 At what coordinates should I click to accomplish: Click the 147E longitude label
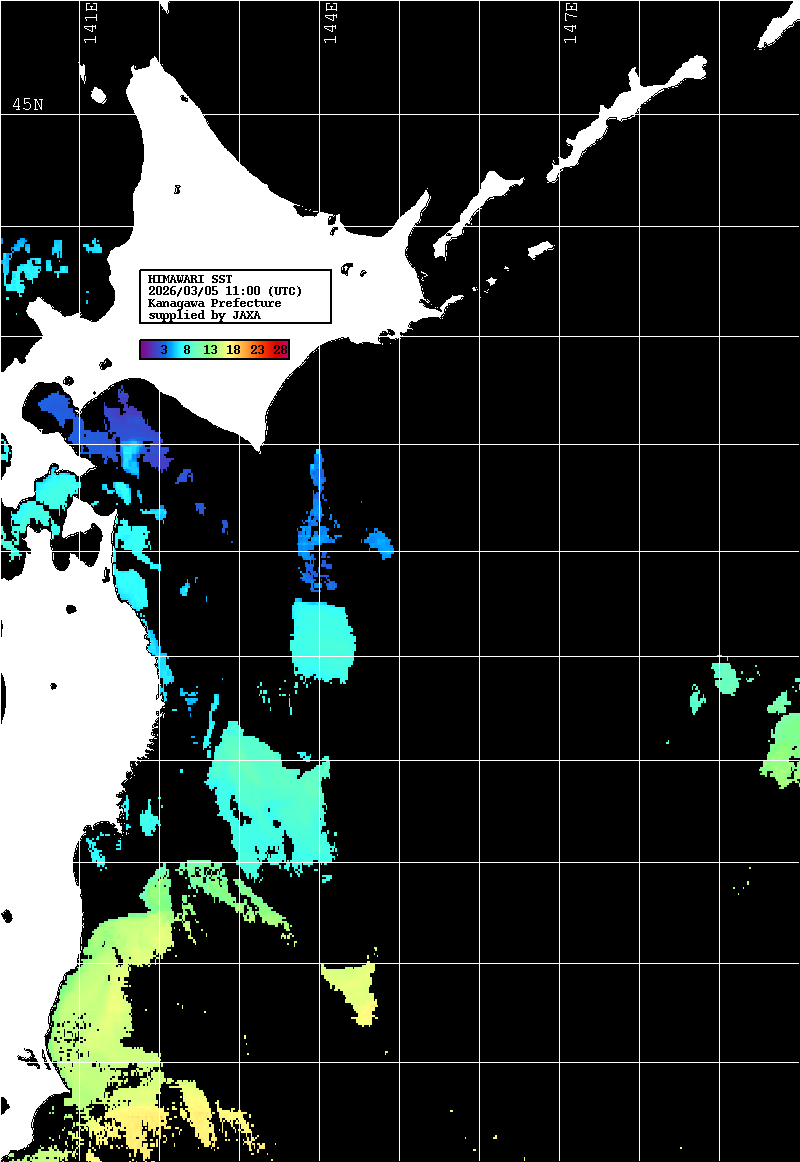pyautogui.click(x=571, y=24)
